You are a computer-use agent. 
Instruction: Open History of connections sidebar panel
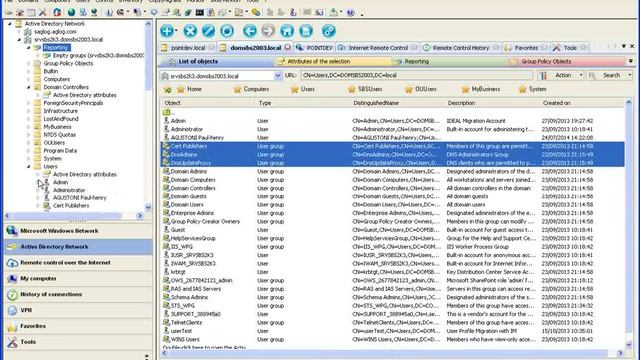coord(78,294)
